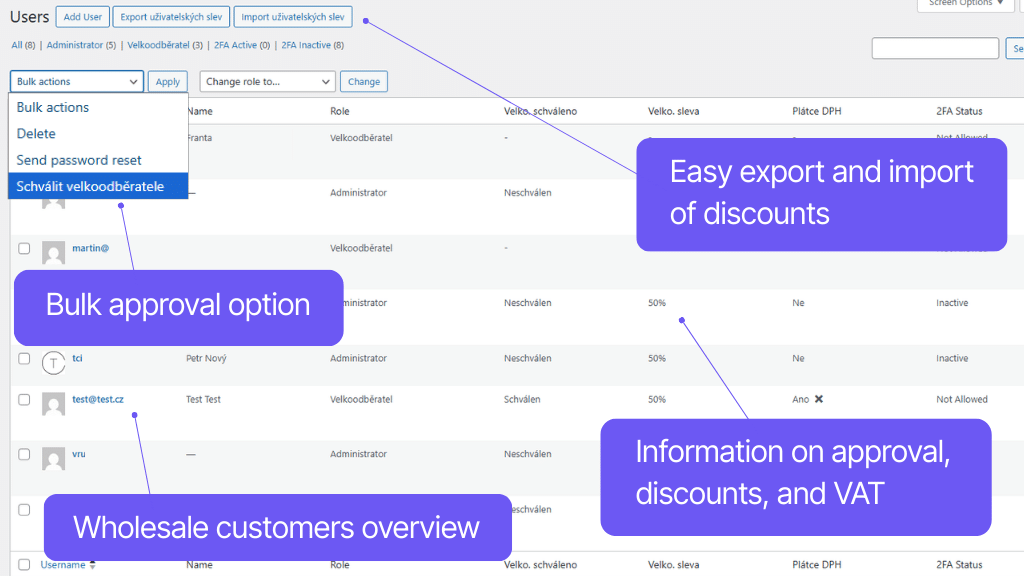Focus the users search field
This screenshot has width=1024, height=576.
935,48
